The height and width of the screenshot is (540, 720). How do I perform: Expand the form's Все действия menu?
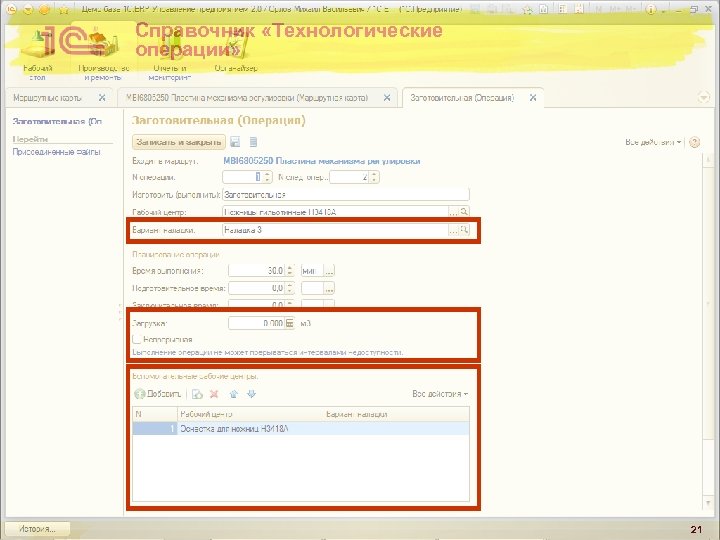[653, 142]
